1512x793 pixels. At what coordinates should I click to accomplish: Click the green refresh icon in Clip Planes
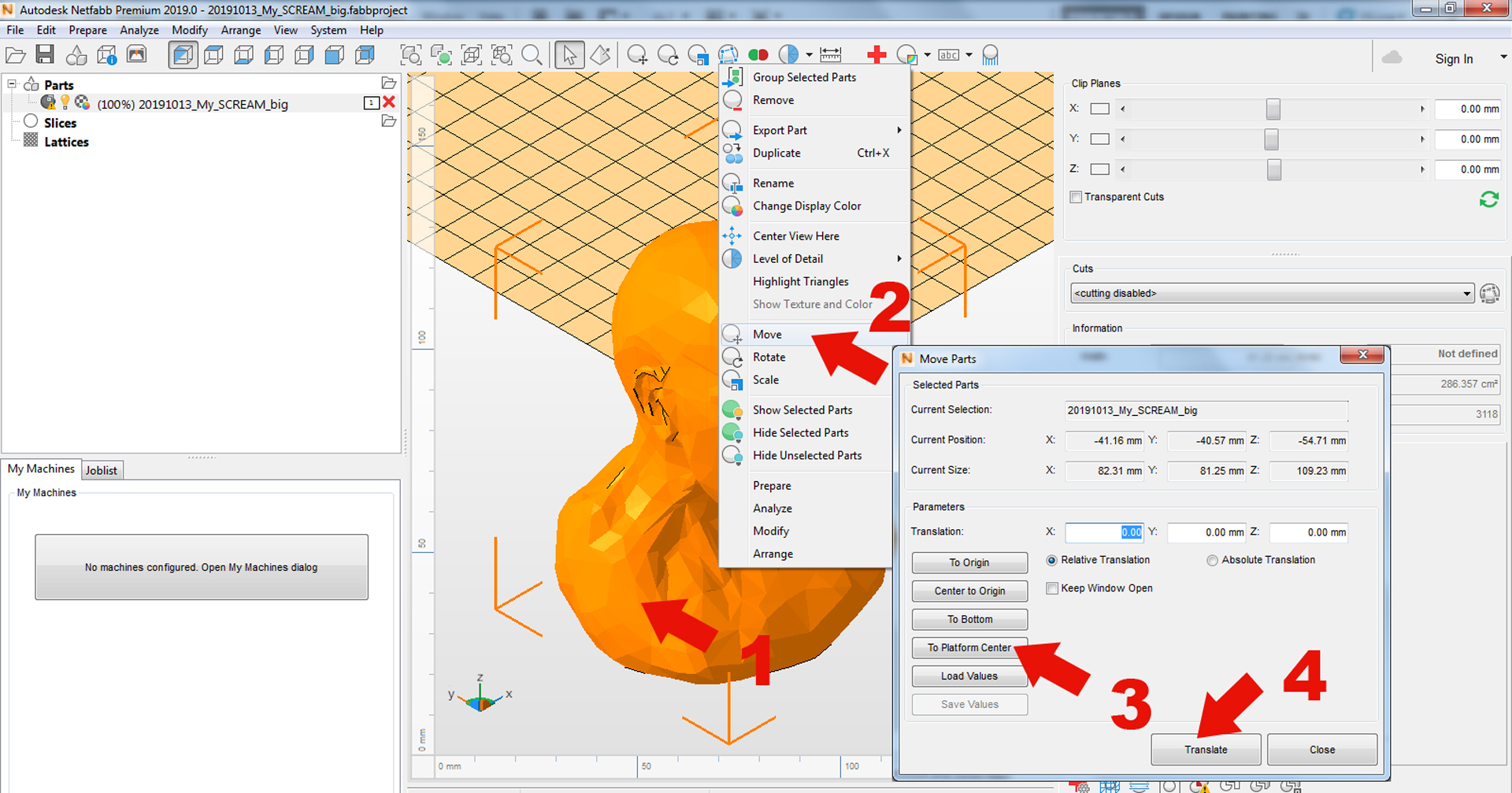pos(1488,199)
